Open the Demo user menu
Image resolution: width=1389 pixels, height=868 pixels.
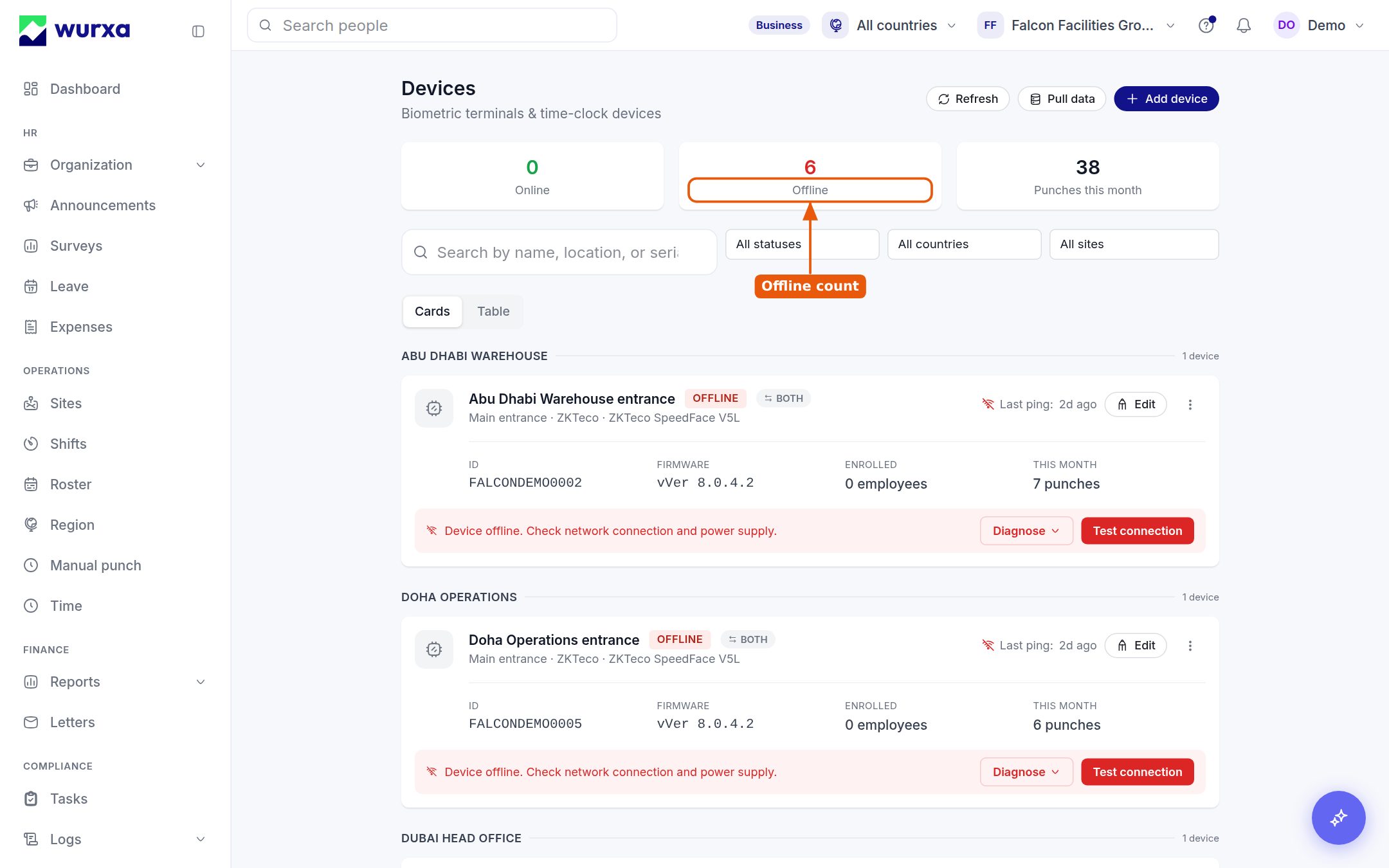[x=1319, y=25]
